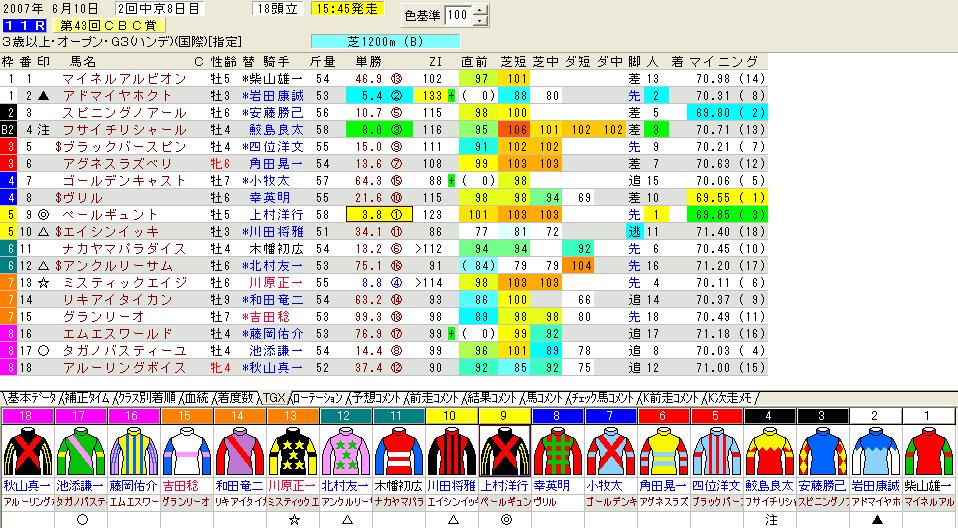The image size is (958, 528).
Task: Click jockey name 鮫島良太 in the table
Action: coord(276,130)
